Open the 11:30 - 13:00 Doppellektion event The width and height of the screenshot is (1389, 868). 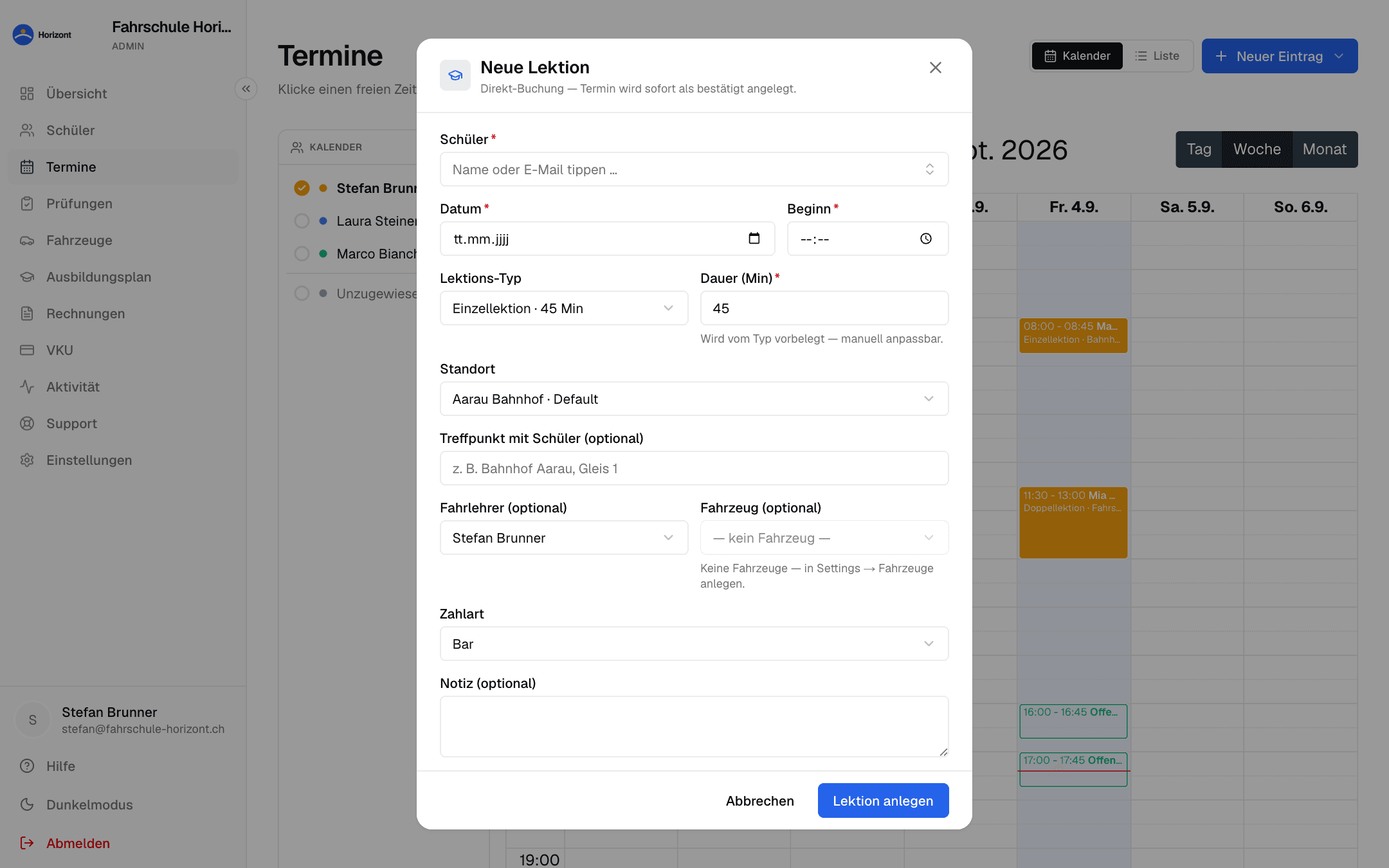pos(1073,522)
